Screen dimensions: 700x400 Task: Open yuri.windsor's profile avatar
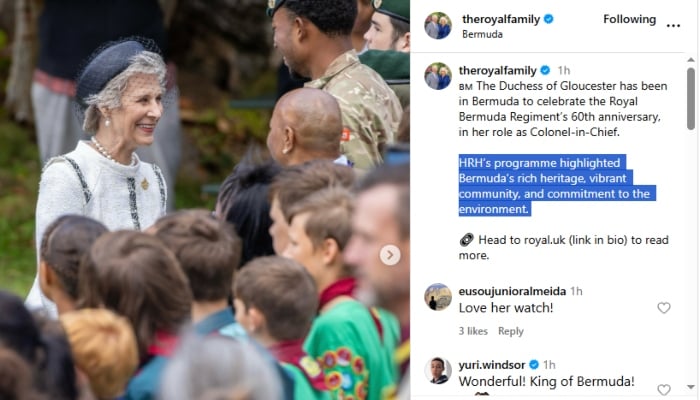pos(438,371)
